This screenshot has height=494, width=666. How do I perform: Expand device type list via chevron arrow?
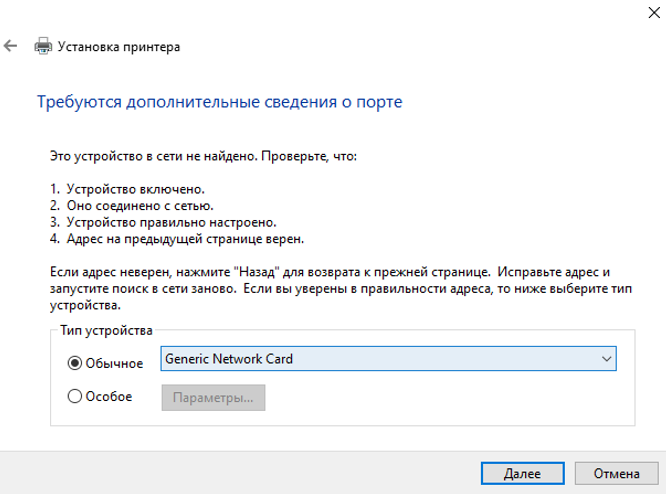click(x=606, y=359)
